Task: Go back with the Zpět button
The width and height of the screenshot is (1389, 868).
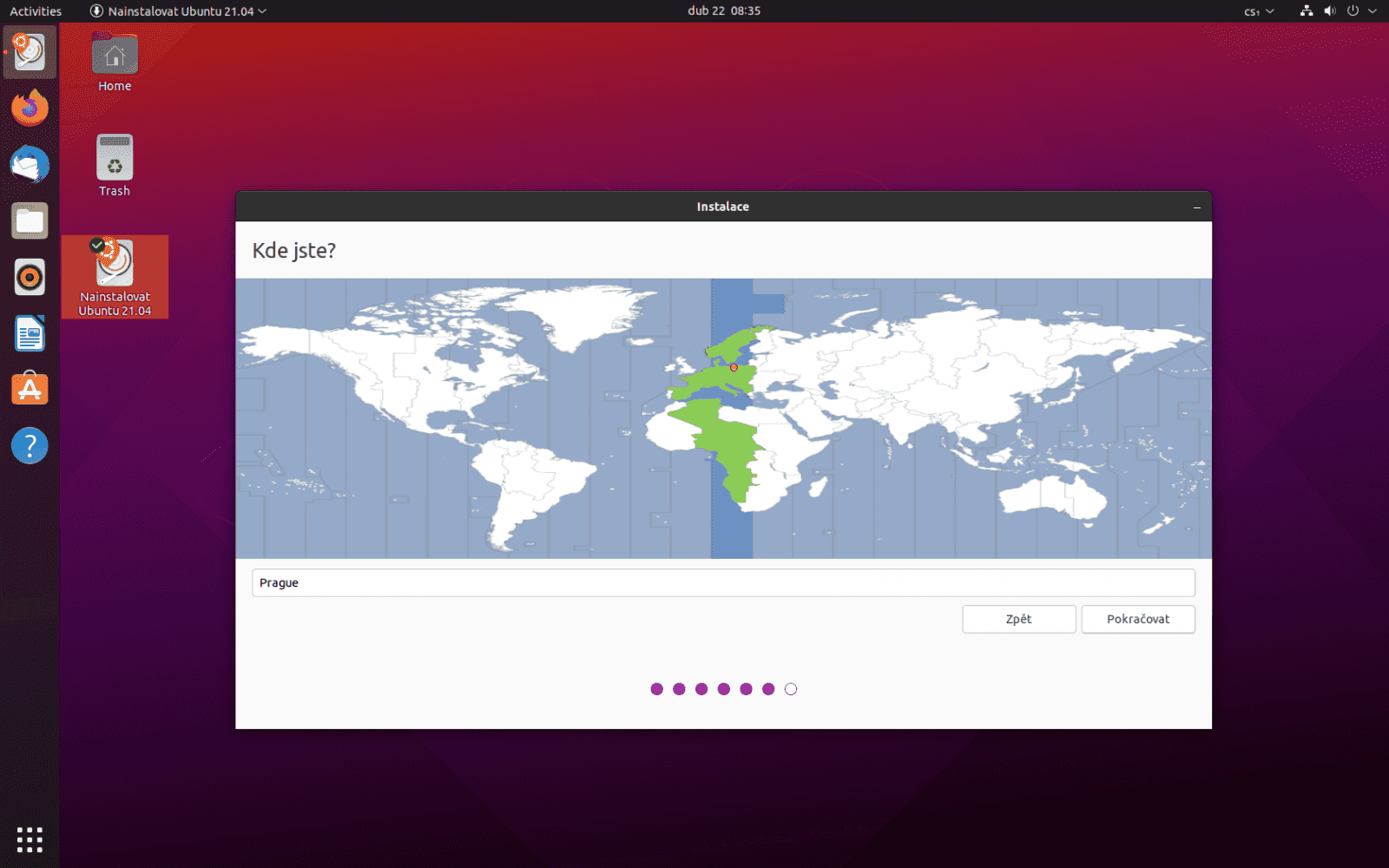Action: pos(1018,619)
